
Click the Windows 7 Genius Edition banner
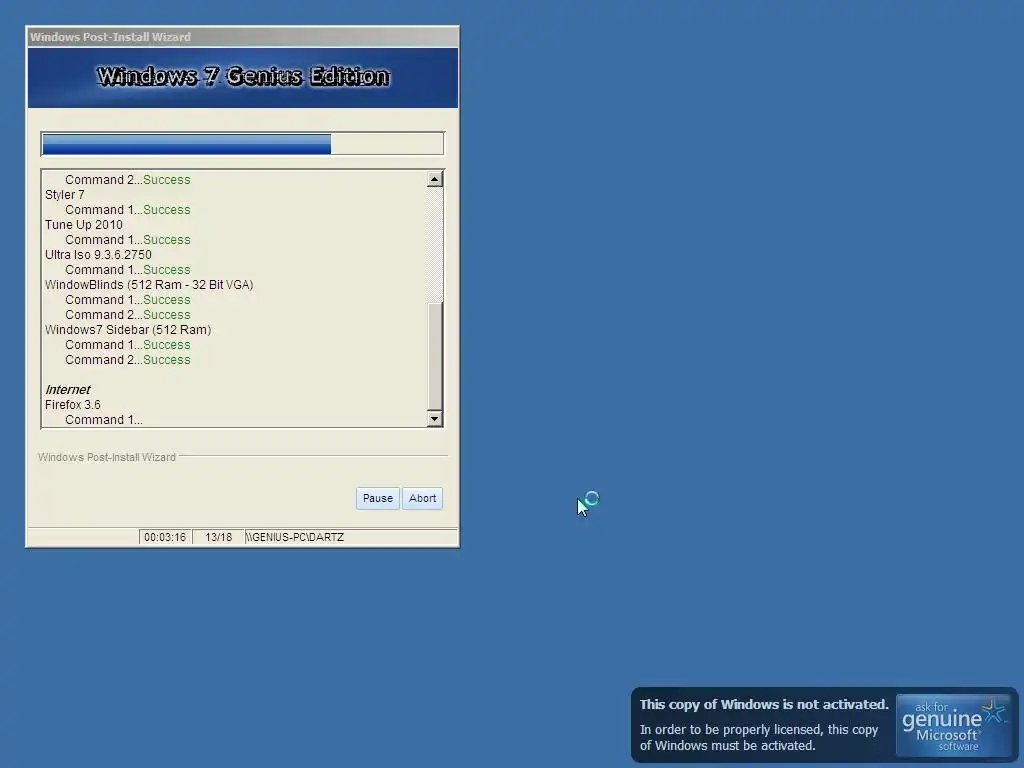(242, 78)
